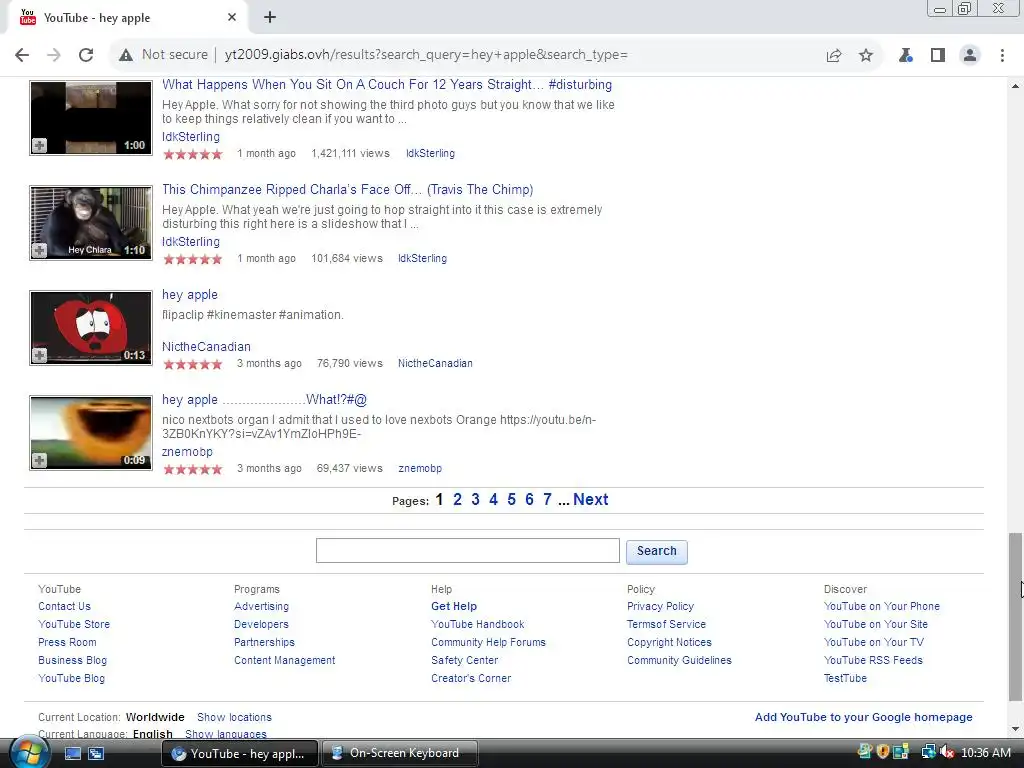Click the taskbar clock showing 10:36 AM
Screen dimensions: 1024x768
click(x=985, y=753)
